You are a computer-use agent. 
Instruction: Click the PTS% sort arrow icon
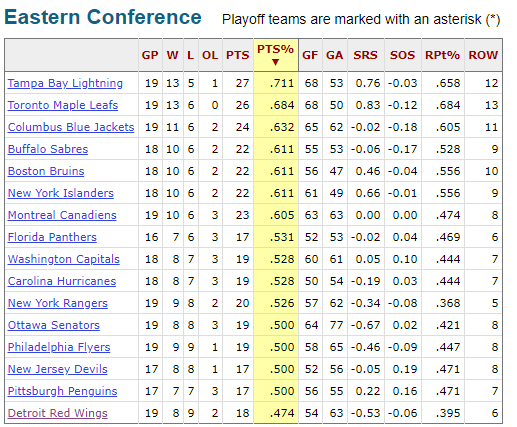click(x=275, y=62)
